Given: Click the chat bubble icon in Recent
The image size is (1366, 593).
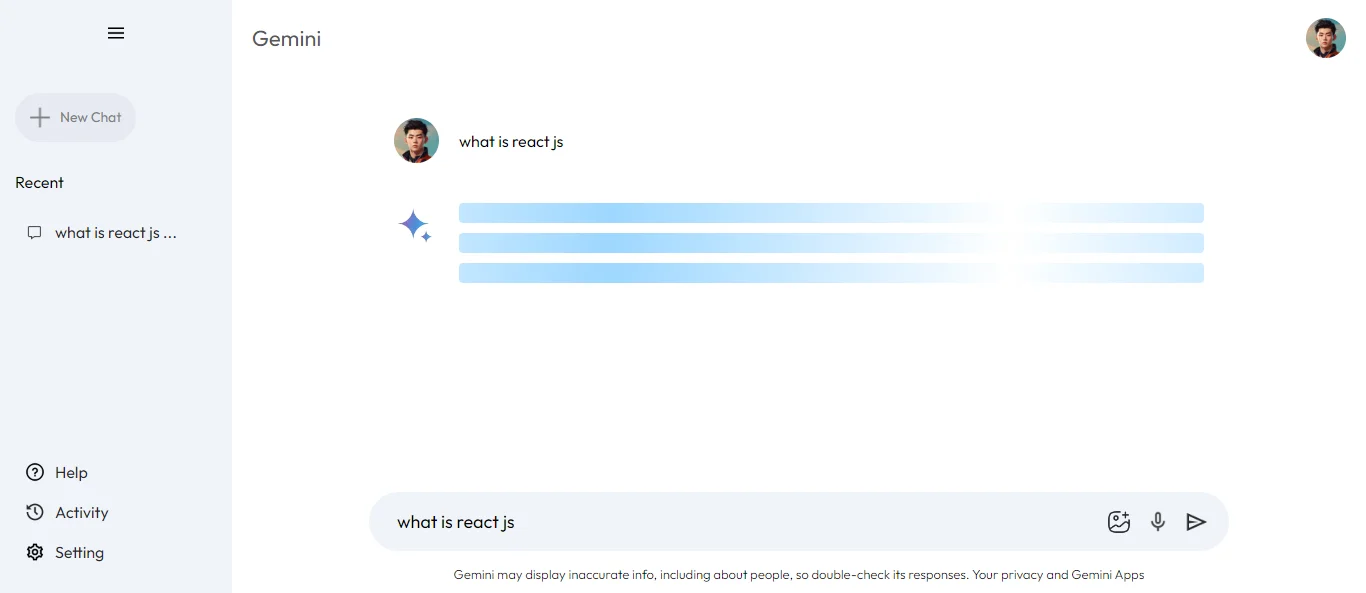Looking at the screenshot, I should click(35, 233).
